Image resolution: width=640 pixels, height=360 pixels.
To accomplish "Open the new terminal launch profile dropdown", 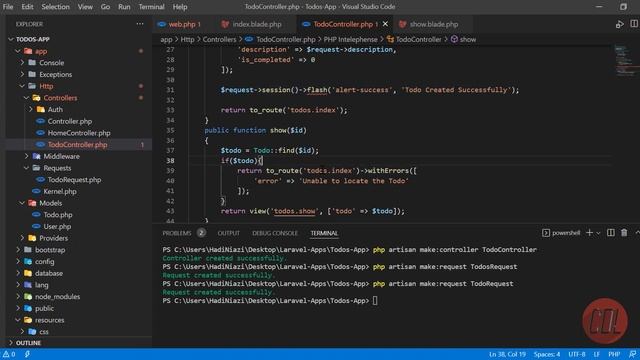I will [x=598, y=233].
